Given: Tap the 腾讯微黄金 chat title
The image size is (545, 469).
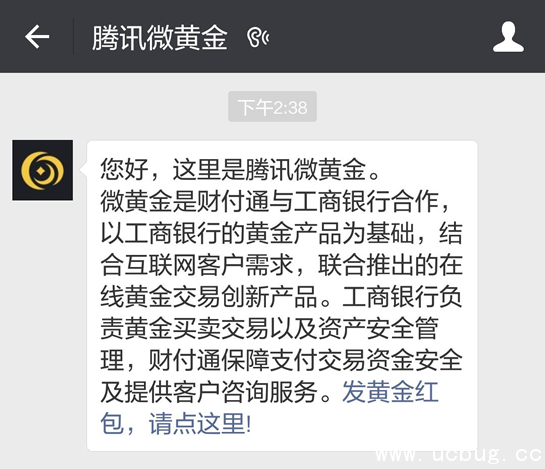Looking at the screenshot, I should click(160, 37).
